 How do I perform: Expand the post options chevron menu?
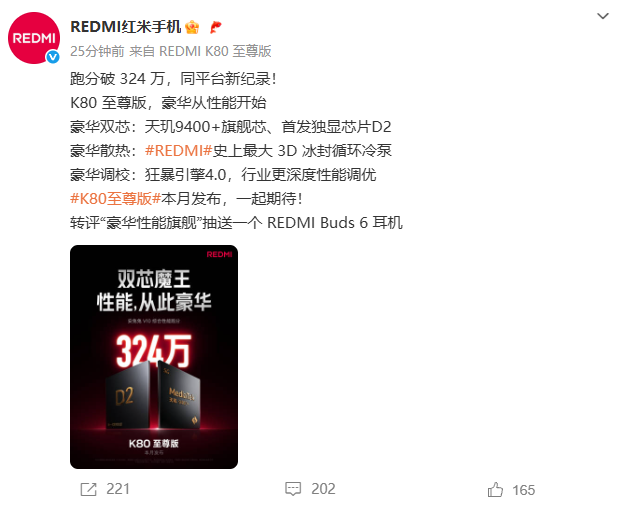(x=603, y=16)
